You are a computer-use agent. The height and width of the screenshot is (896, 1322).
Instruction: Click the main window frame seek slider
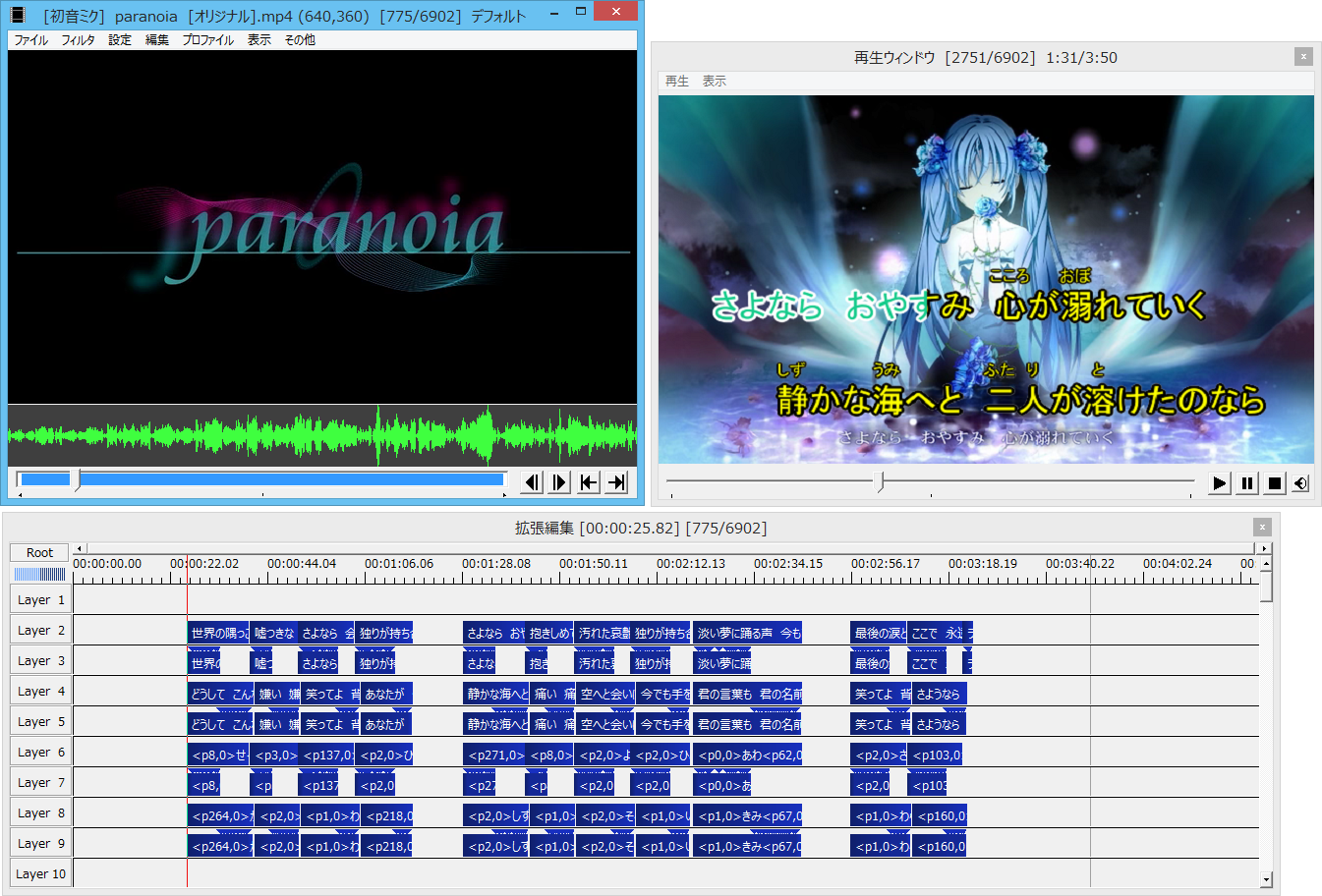[x=263, y=480]
